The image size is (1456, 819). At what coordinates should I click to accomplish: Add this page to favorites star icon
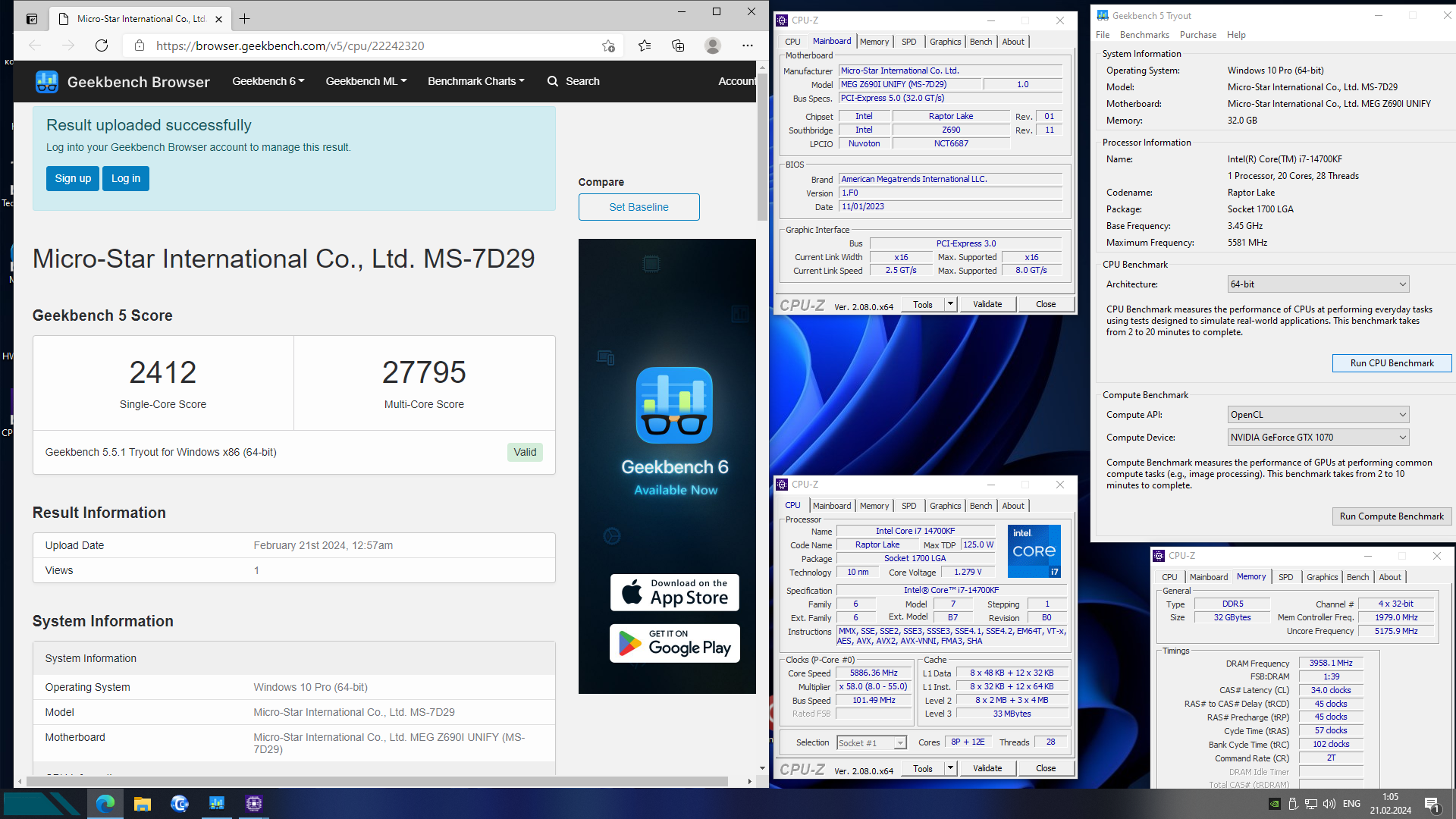pyautogui.click(x=608, y=45)
